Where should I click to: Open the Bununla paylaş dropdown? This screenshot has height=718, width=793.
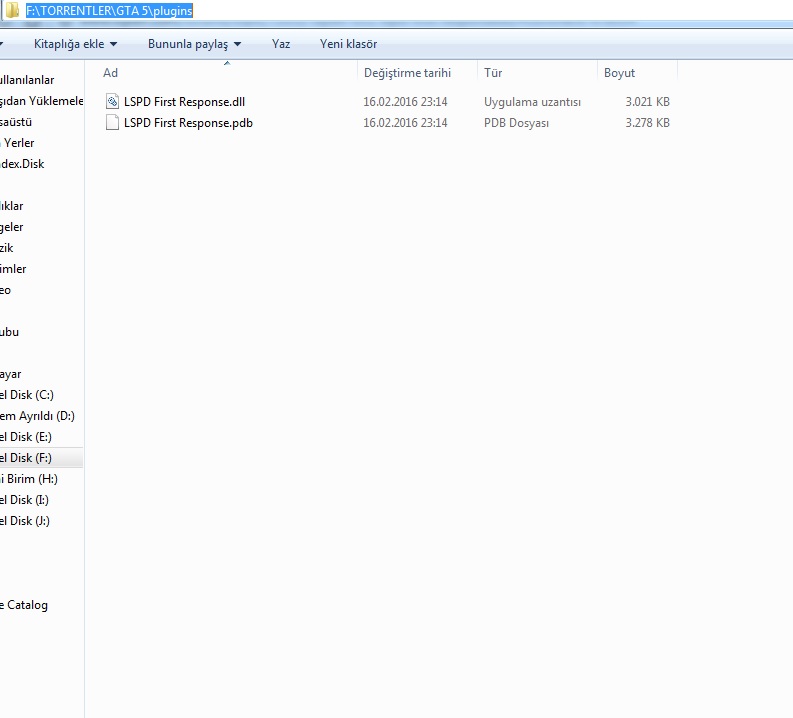[x=194, y=44]
